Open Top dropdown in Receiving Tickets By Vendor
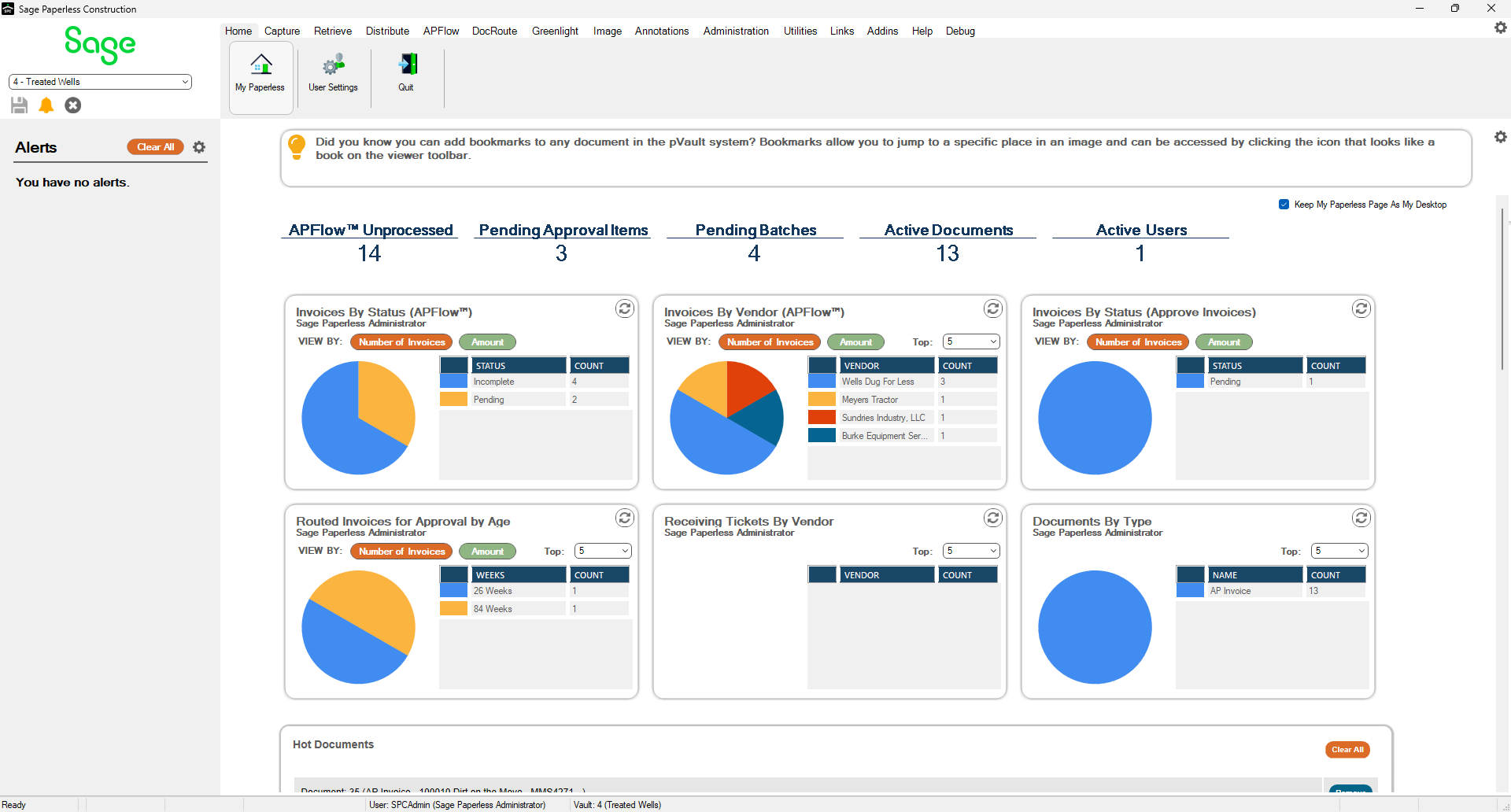Viewport: 1511px width, 812px height. click(971, 551)
